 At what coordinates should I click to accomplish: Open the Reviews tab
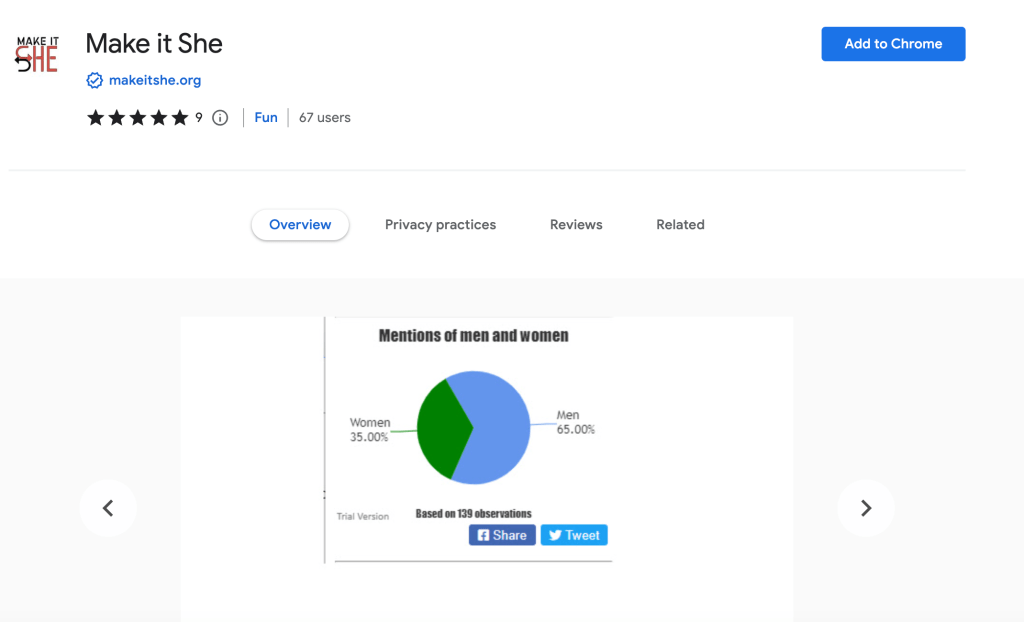click(x=576, y=225)
